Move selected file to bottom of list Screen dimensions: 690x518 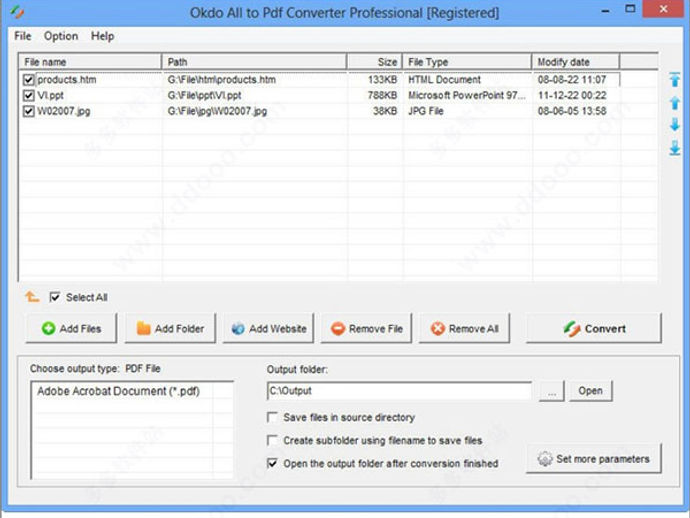674,148
